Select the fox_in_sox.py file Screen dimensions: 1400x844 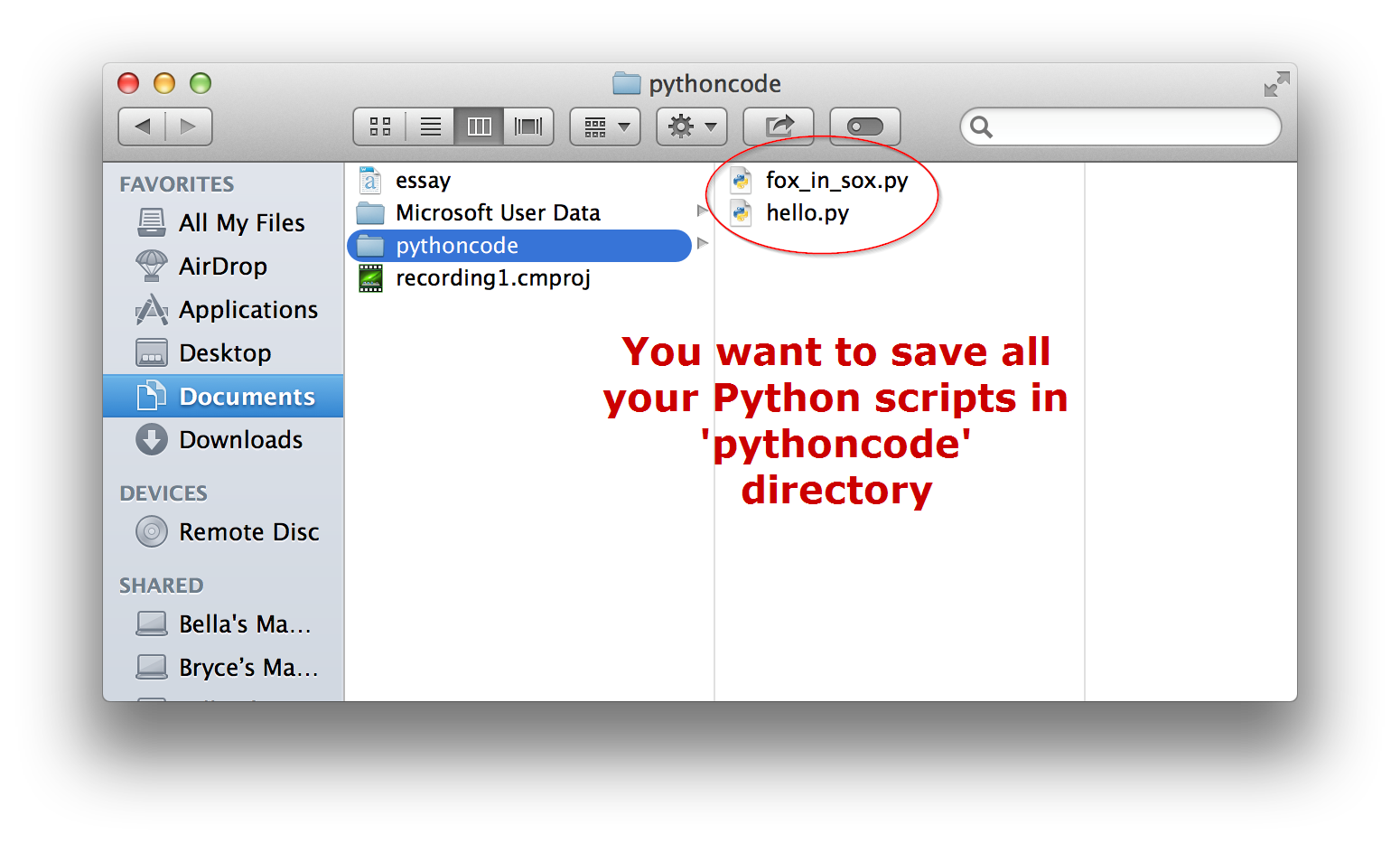[x=836, y=181]
